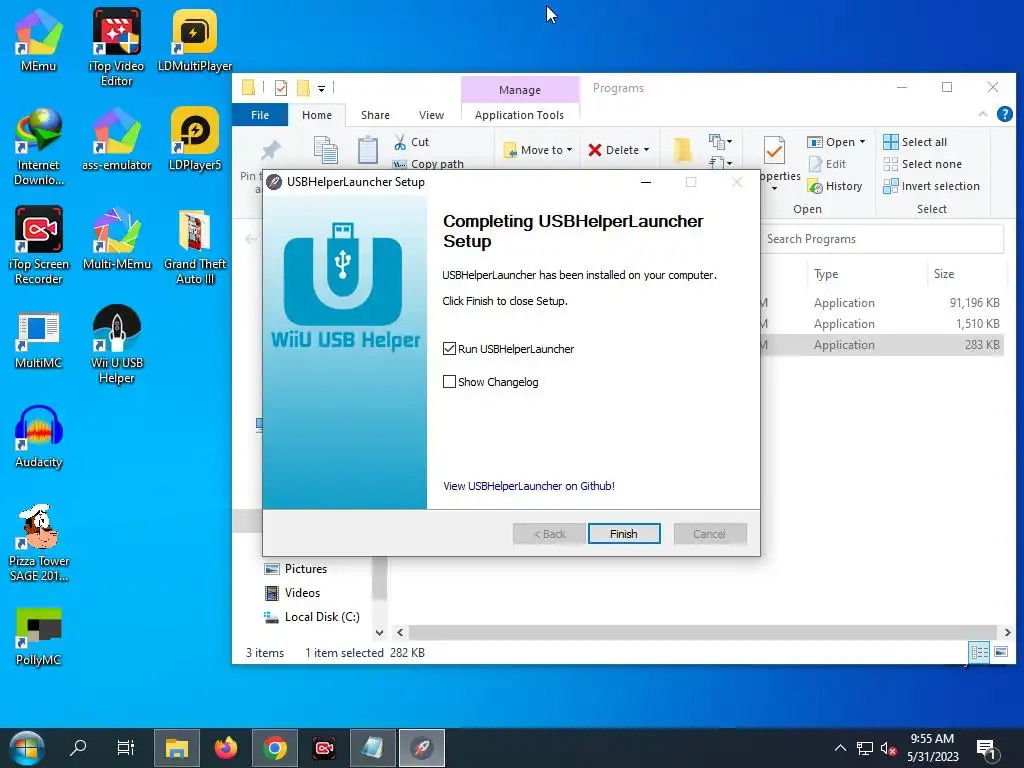Toggle quick access toolbar Properties checkmark

pos(281,88)
